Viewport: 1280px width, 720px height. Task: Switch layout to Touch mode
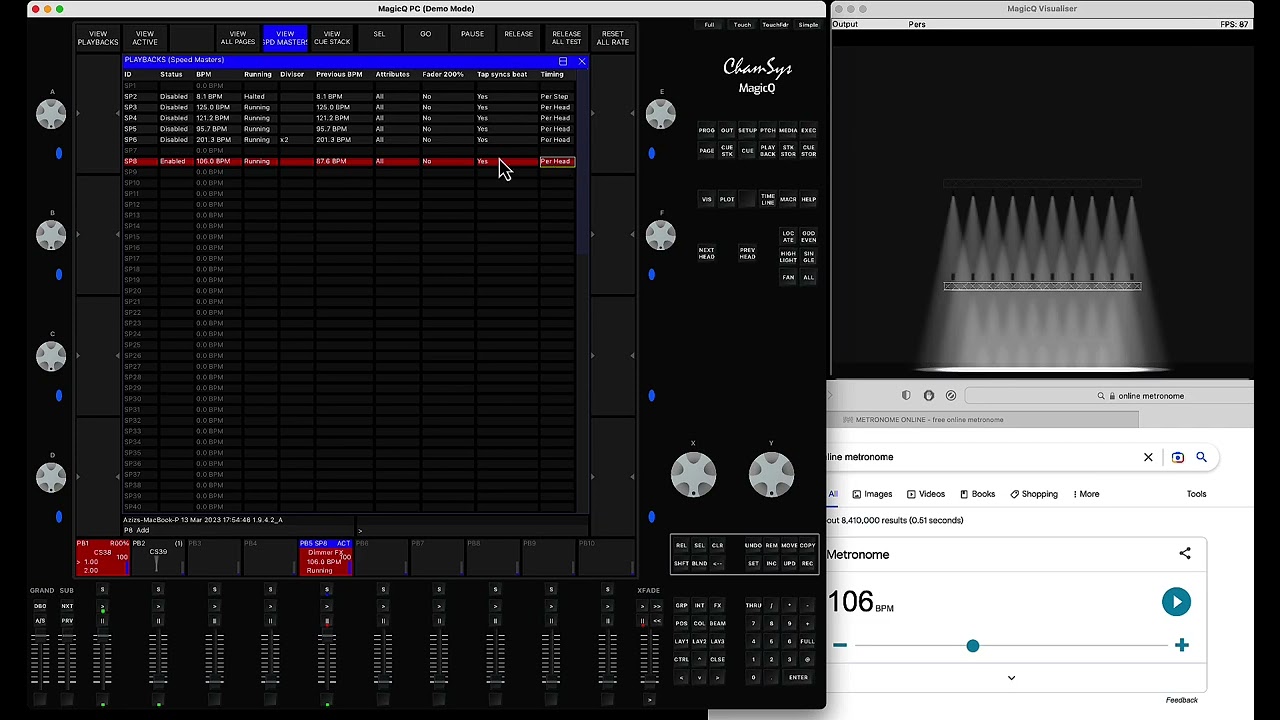pos(742,25)
